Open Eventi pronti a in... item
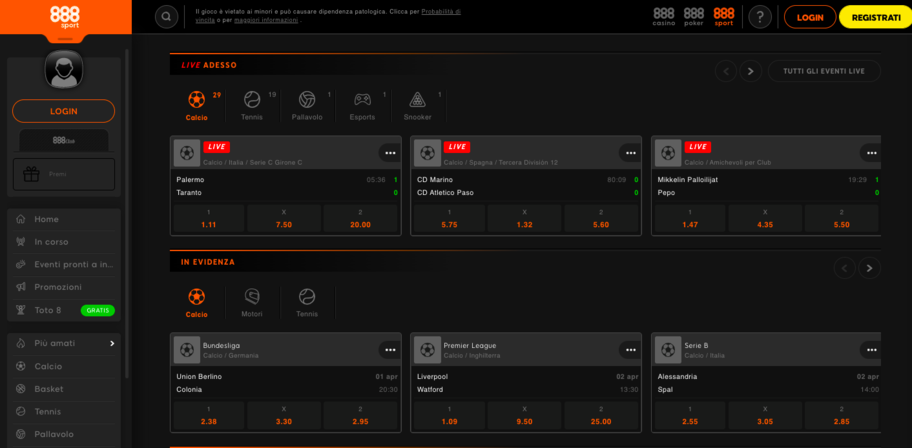The image size is (912, 448). tap(64, 264)
